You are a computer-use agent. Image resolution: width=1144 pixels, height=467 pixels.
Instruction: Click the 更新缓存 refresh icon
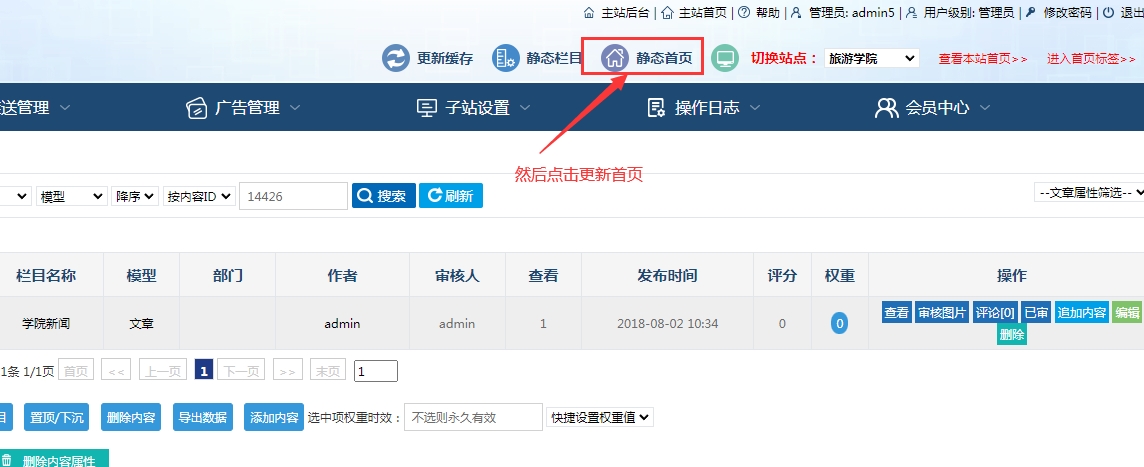pyautogui.click(x=396, y=58)
